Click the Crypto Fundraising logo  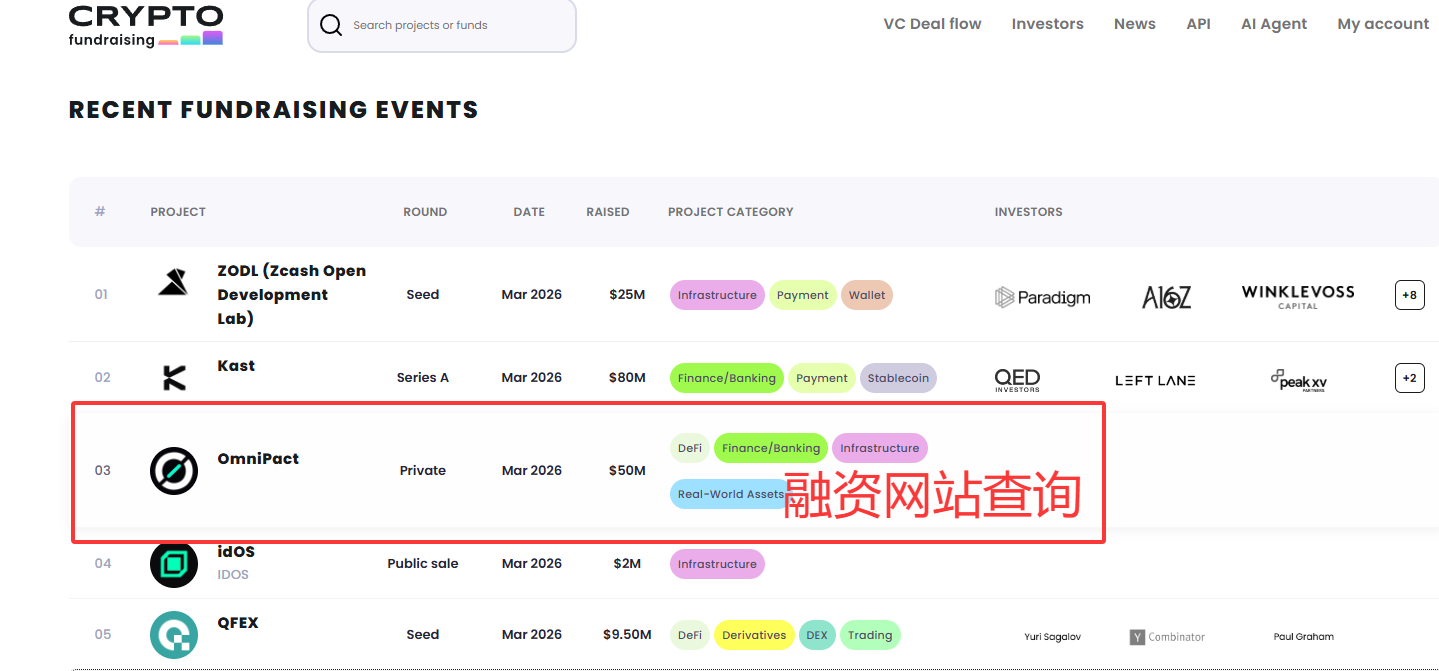click(x=146, y=26)
